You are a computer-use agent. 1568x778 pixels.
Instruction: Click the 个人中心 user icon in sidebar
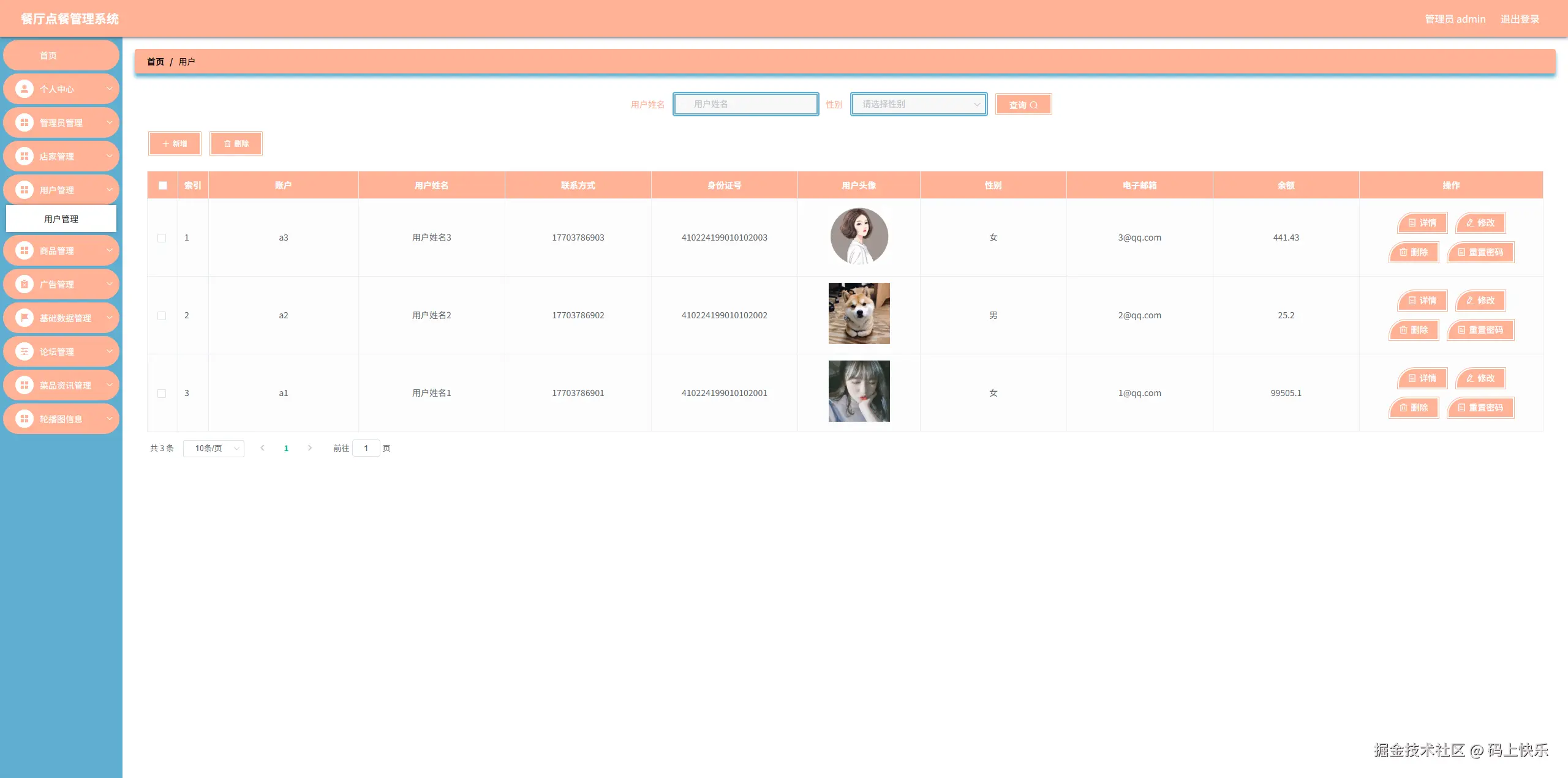[x=24, y=89]
